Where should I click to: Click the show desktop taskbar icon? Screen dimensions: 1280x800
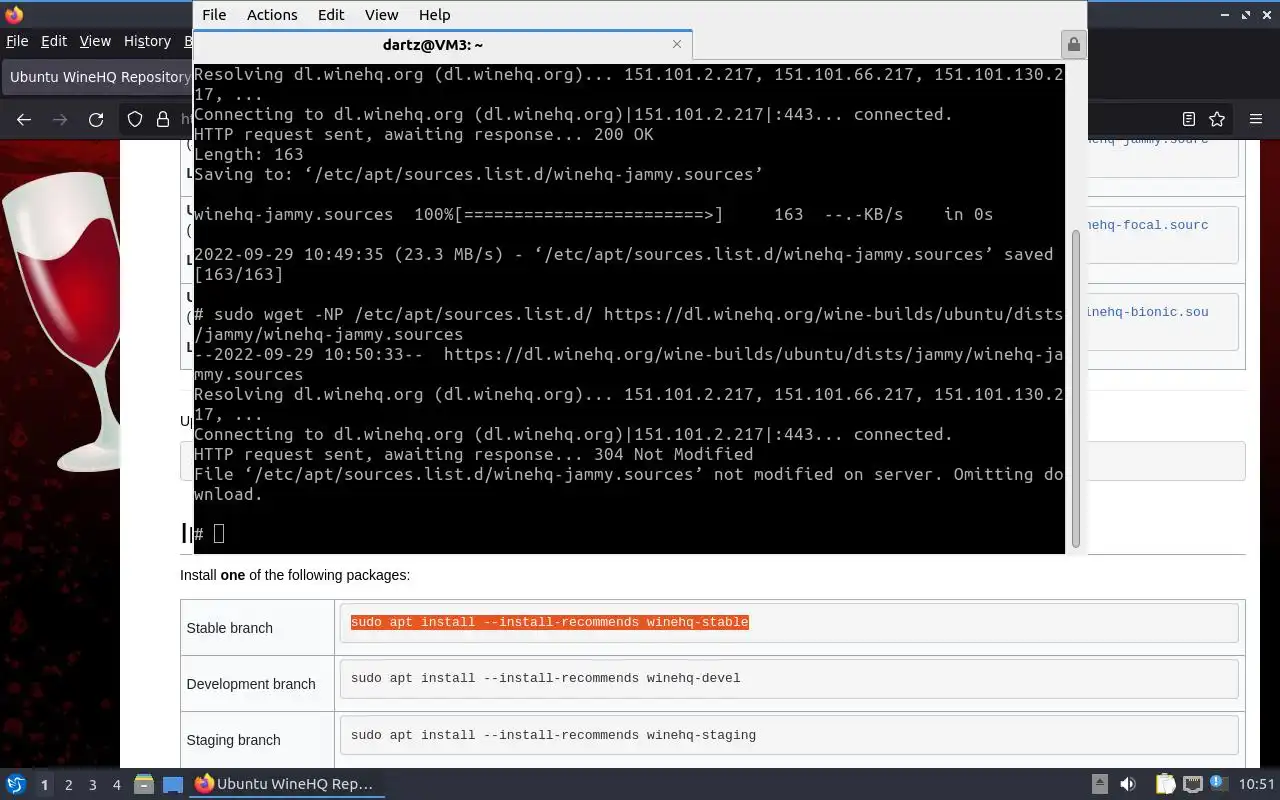172,785
